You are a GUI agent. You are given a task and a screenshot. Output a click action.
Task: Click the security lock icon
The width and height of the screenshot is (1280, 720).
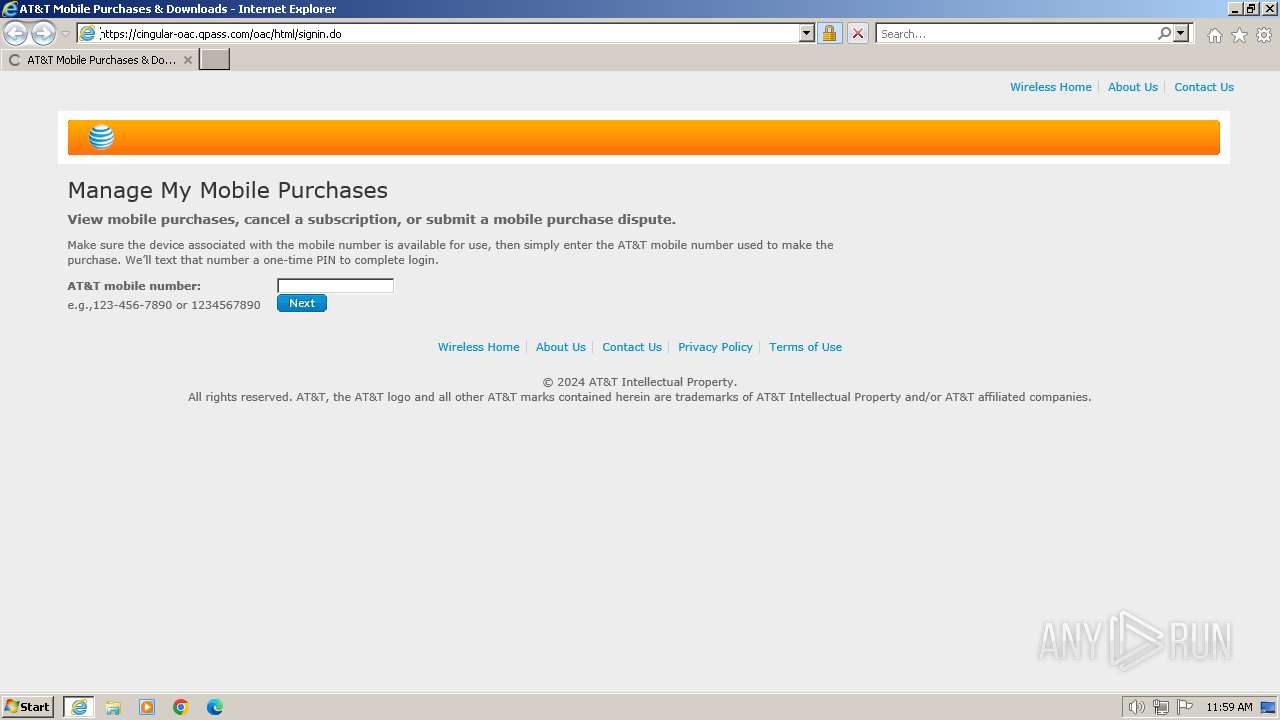[x=829, y=33]
